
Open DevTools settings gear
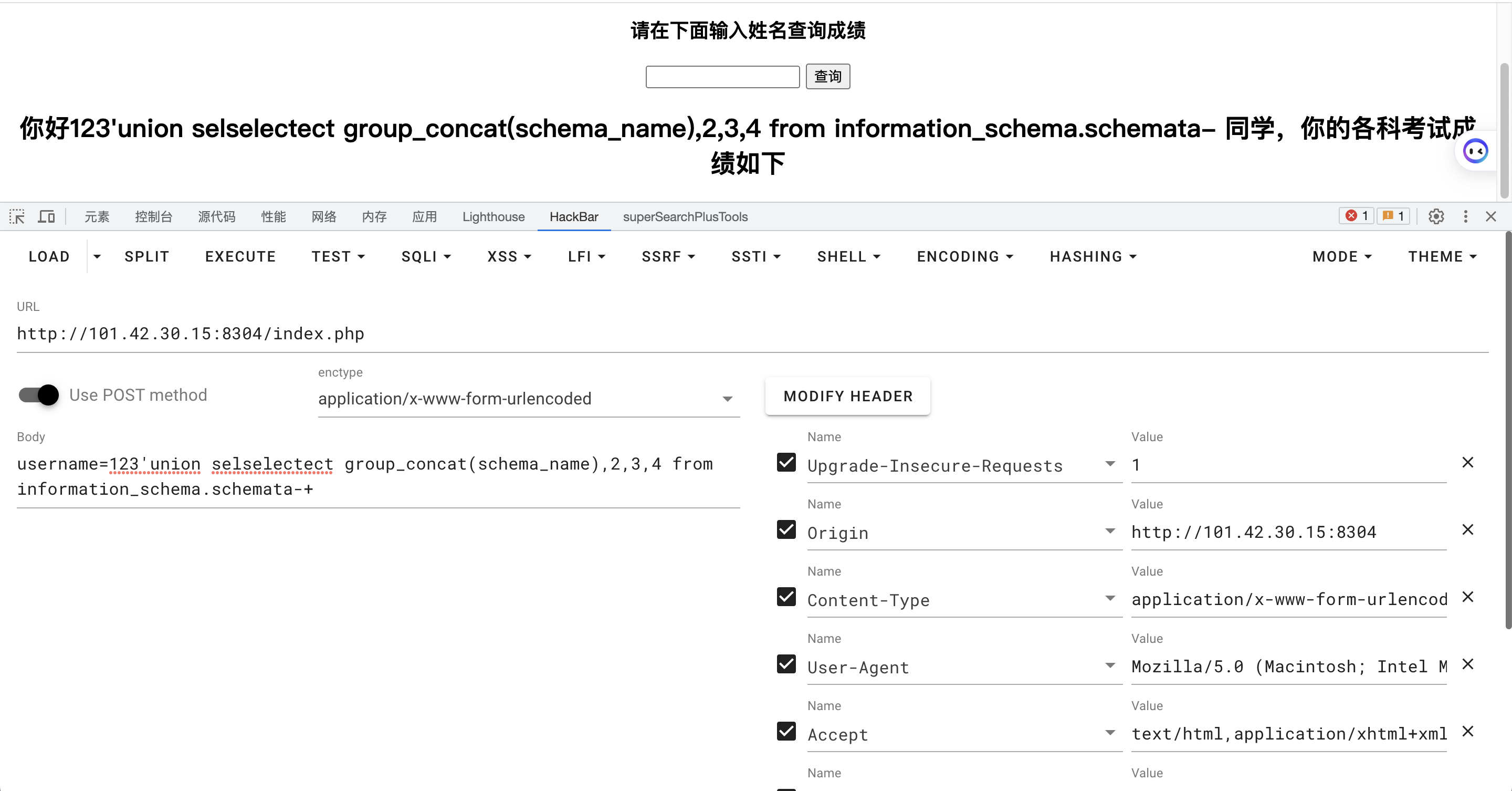tap(1436, 217)
